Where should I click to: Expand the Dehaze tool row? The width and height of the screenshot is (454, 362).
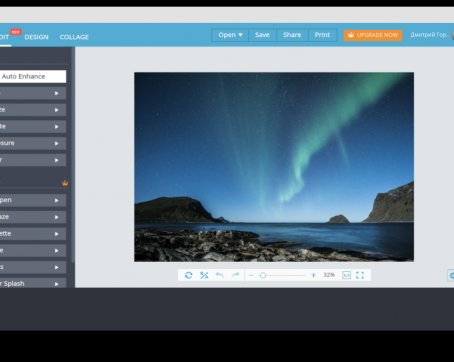[33, 217]
